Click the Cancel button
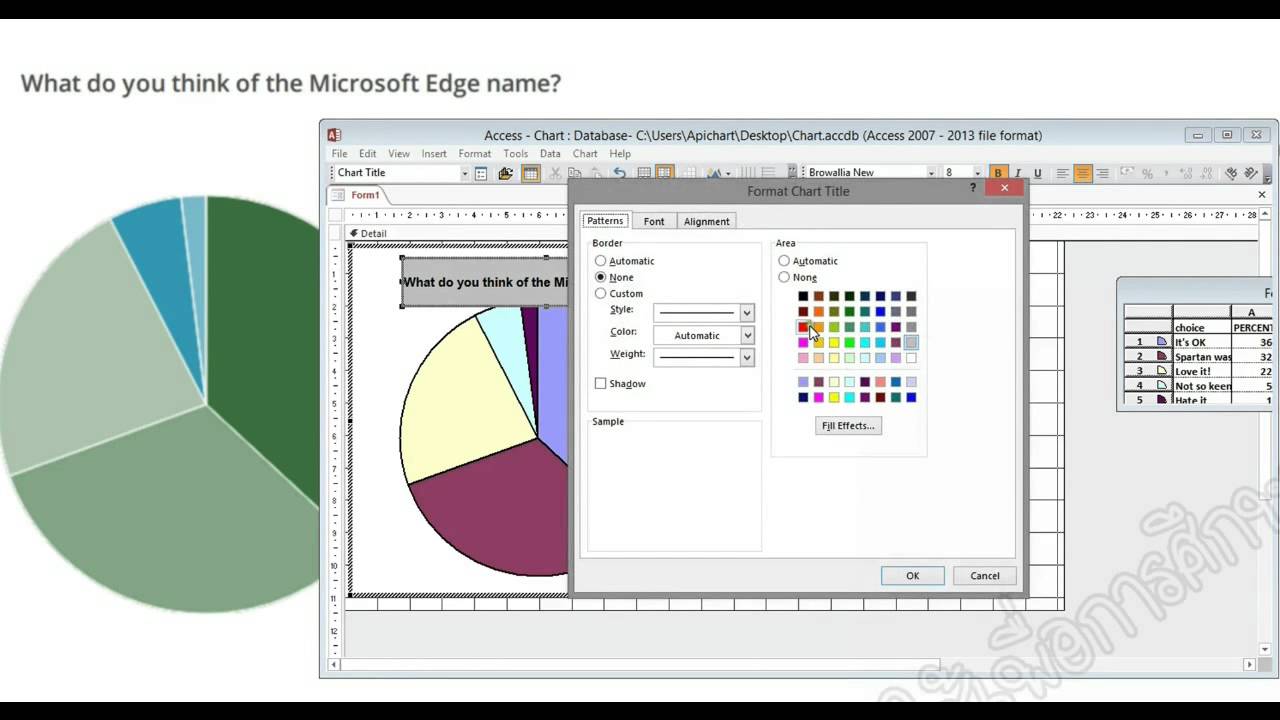 click(x=984, y=576)
